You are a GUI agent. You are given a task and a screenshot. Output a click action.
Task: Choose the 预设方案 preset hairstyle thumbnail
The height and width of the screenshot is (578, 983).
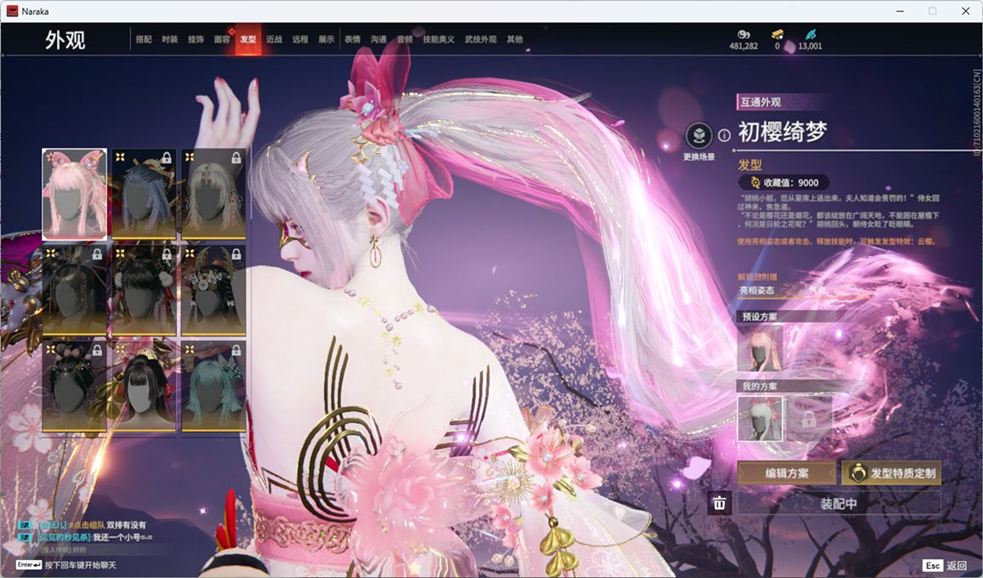point(760,349)
